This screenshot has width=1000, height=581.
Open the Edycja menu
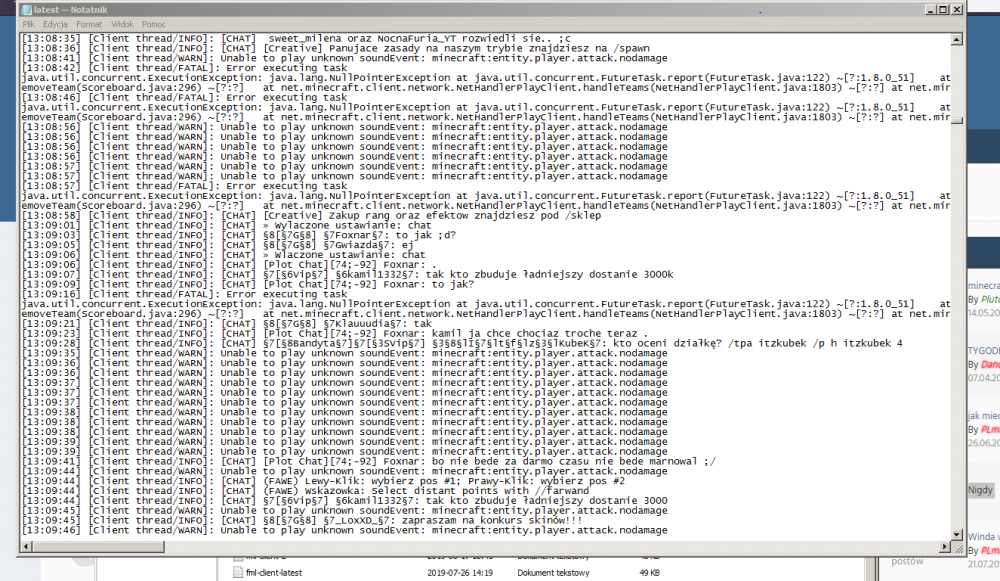click(55, 24)
